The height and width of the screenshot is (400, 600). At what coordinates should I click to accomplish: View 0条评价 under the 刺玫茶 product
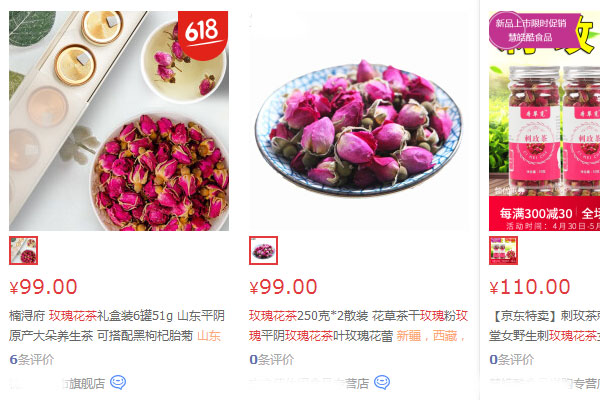coord(511,359)
